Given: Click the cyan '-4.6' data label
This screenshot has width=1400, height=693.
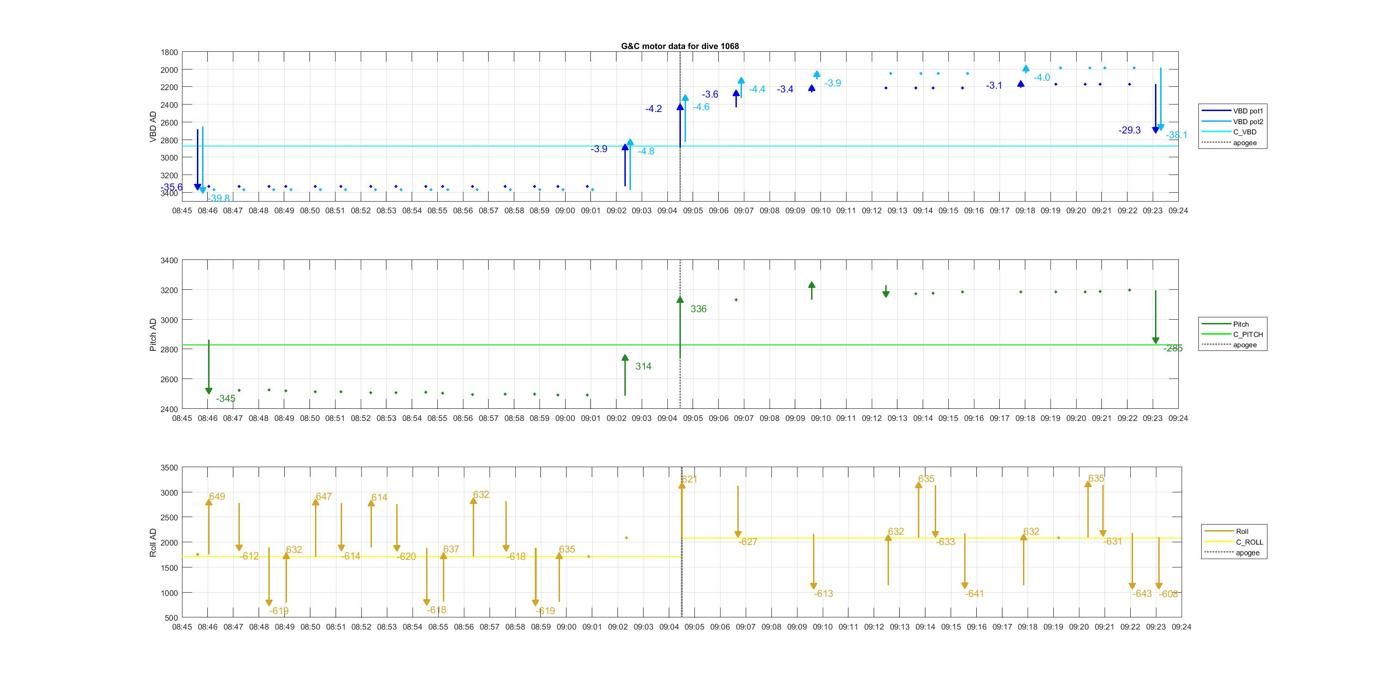Looking at the screenshot, I should point(701,107).
